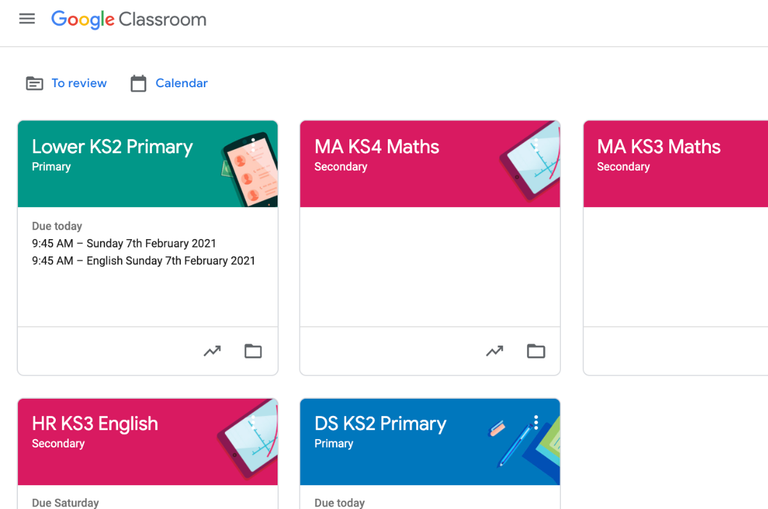Image resolution: width=768 pixels, height=509 pixels.
Task: Open the MA KS3 Maths class title
Action: [x=659, y=146]
